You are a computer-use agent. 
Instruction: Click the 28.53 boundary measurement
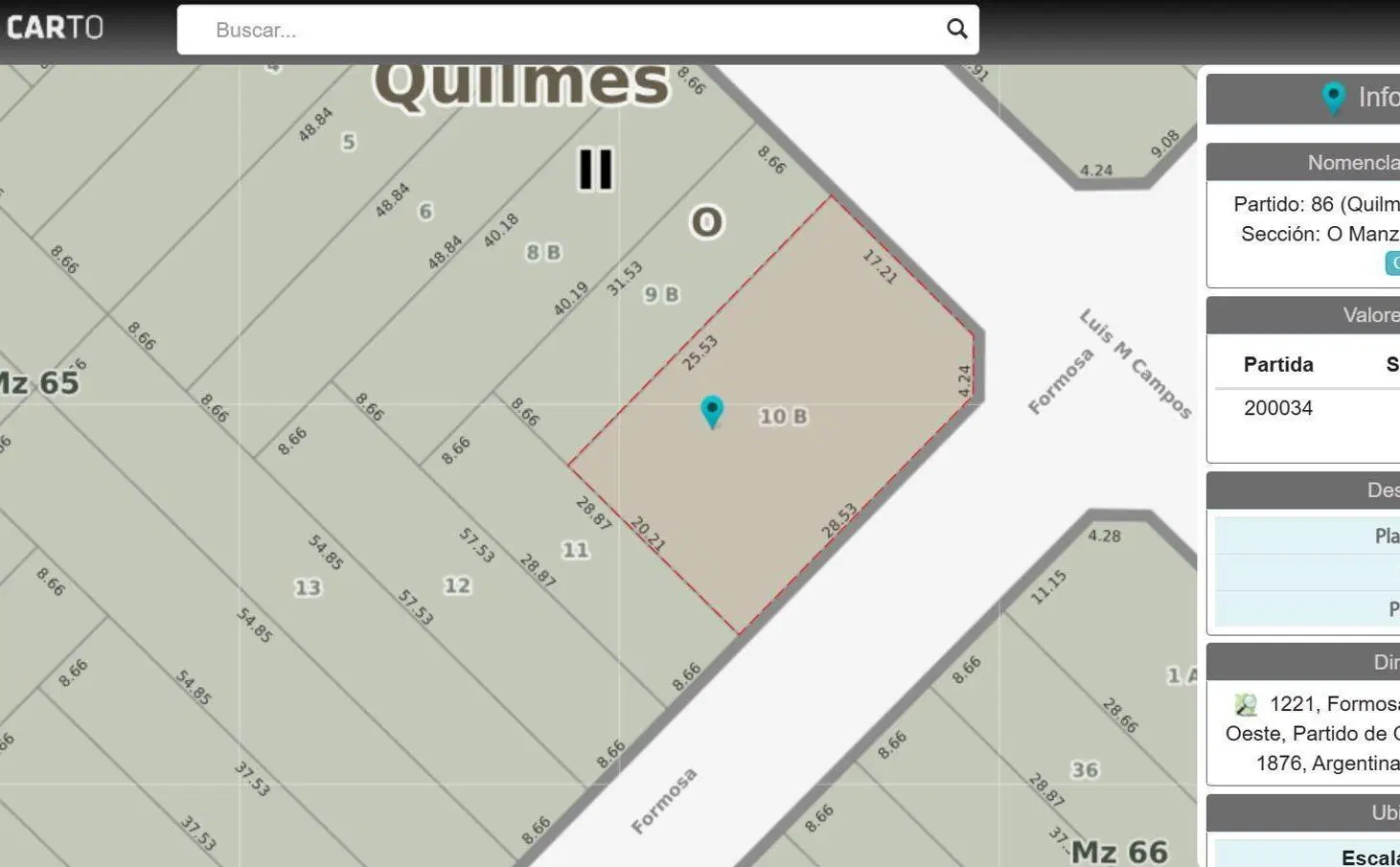coord(838,521)
